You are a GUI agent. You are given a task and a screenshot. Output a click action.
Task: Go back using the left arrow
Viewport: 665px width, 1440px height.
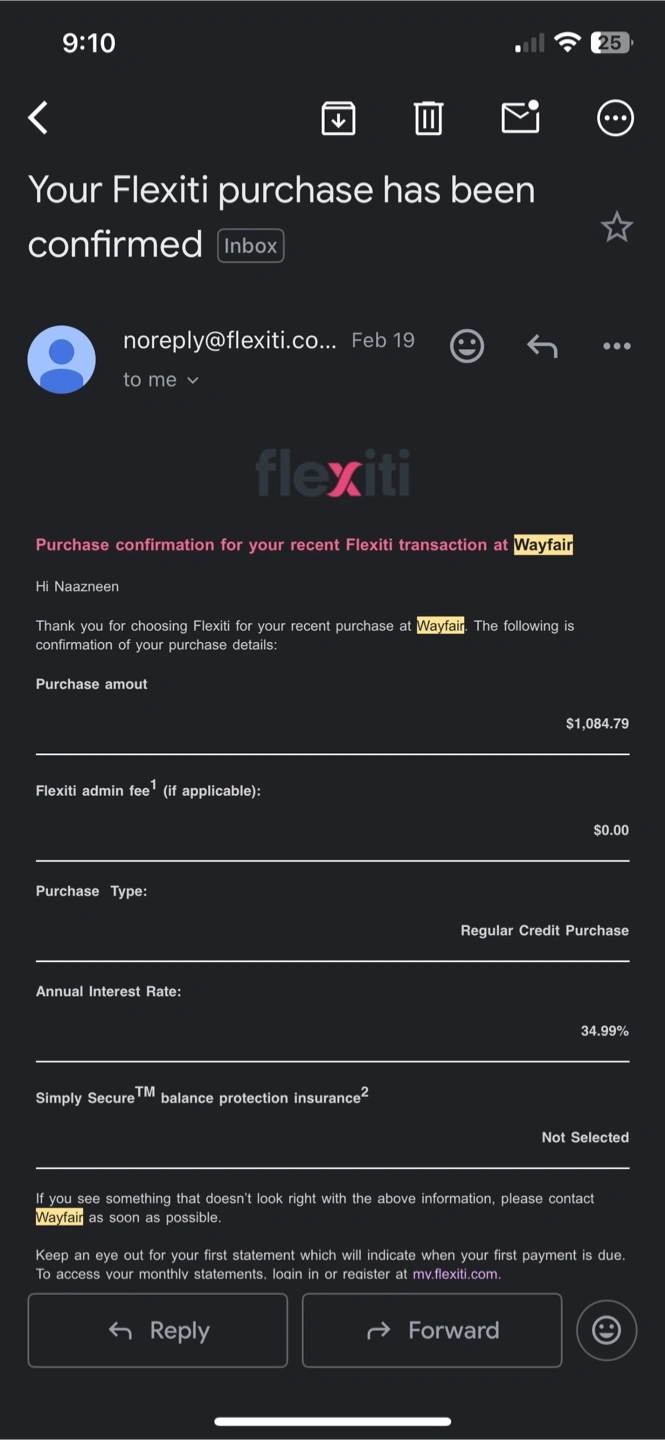38,118
